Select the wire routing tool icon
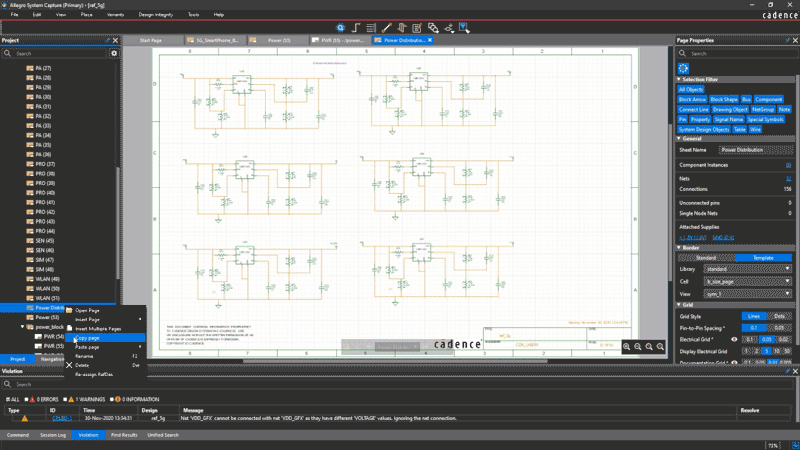 (x=356, y=28)
